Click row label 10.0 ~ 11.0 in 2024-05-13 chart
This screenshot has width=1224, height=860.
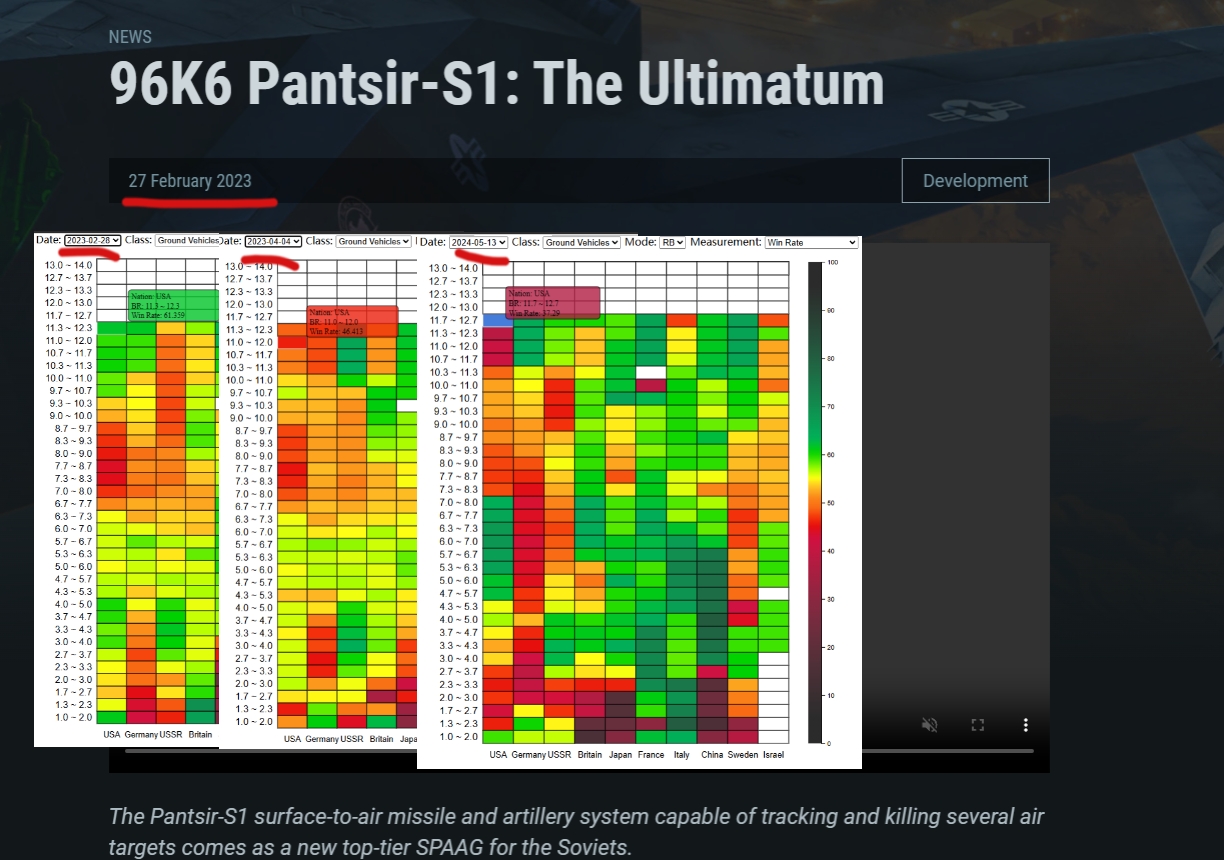tap(451, 385)
